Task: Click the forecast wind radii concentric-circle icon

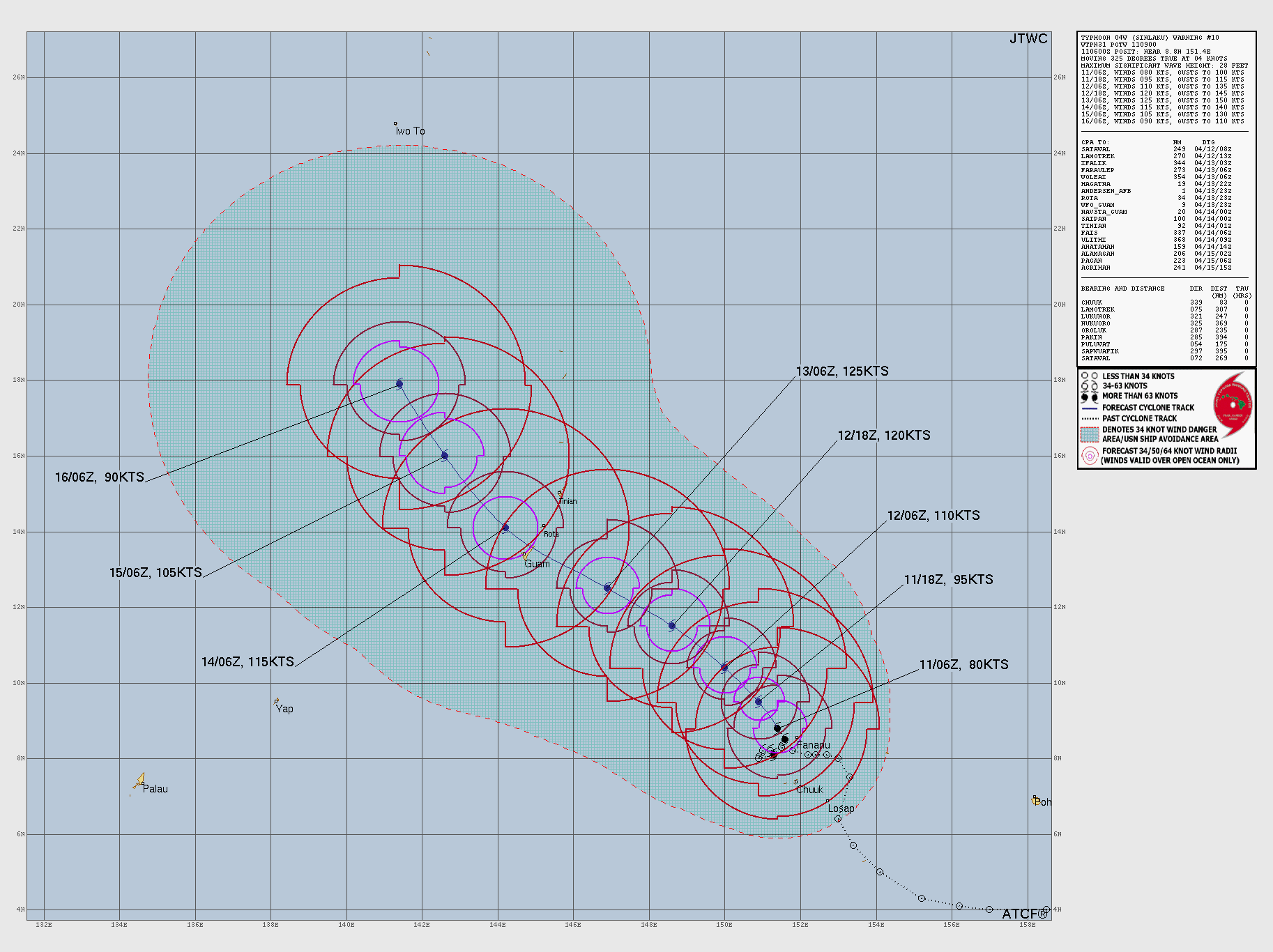Action: pos(1090,456)
